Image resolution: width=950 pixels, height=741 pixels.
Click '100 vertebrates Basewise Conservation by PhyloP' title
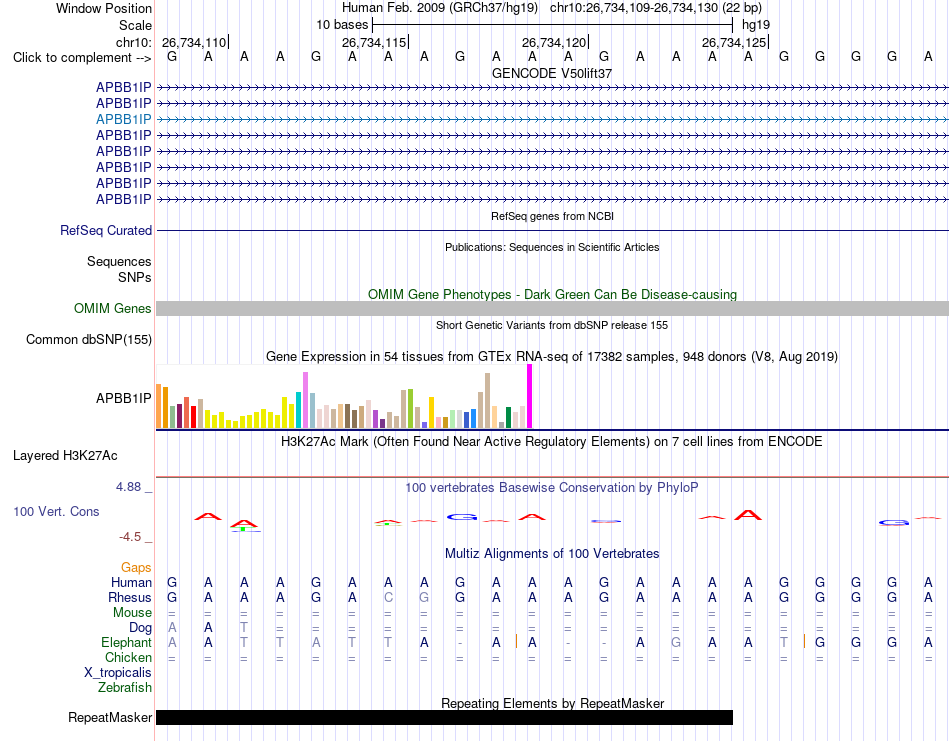tap(552, 488)
